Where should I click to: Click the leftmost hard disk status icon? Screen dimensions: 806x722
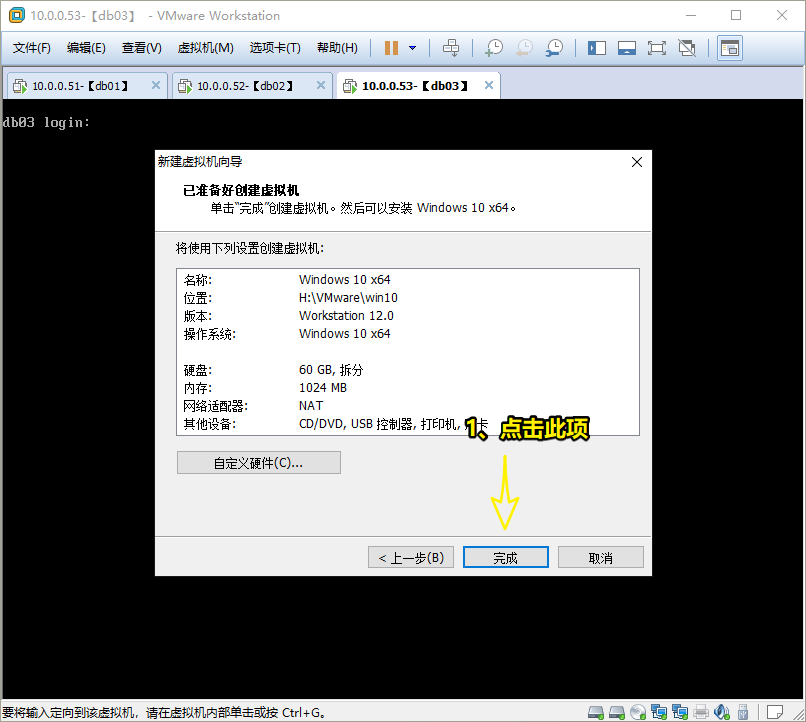click(x=596, y=712)
